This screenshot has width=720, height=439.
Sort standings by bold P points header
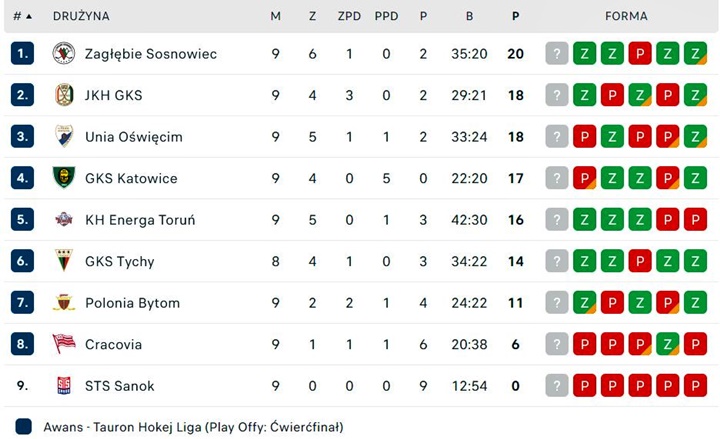(x=515, y=17)
